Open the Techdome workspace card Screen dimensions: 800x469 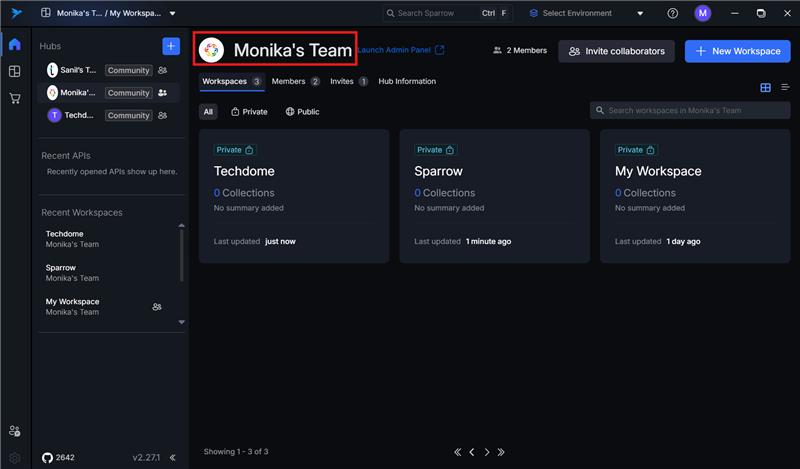click(294, 196)
